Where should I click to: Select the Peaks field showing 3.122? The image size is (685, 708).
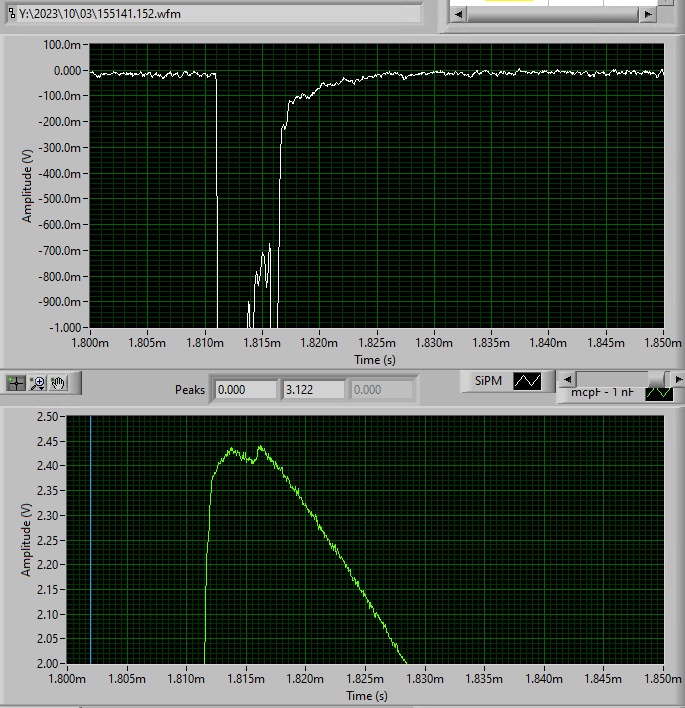(314, 390)
